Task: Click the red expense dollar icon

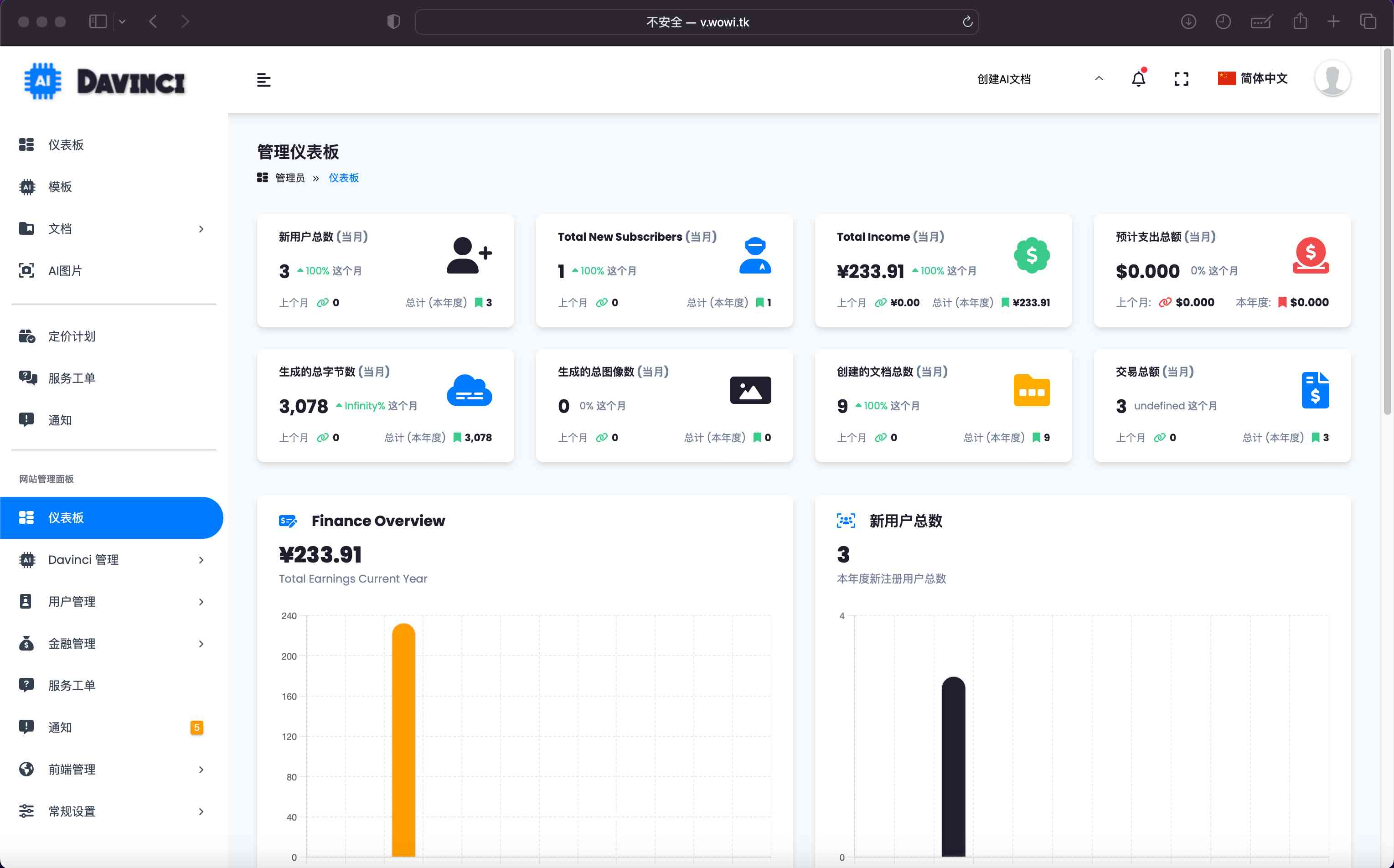Action: [1311, 255]
